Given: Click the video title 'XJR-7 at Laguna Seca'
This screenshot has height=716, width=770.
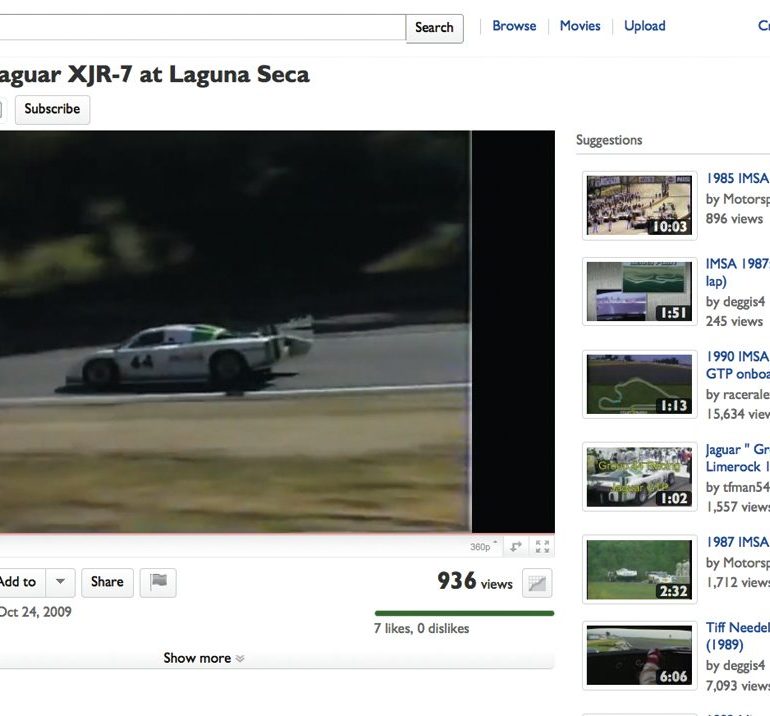Looking at the screenshot, I should point(188,75).
